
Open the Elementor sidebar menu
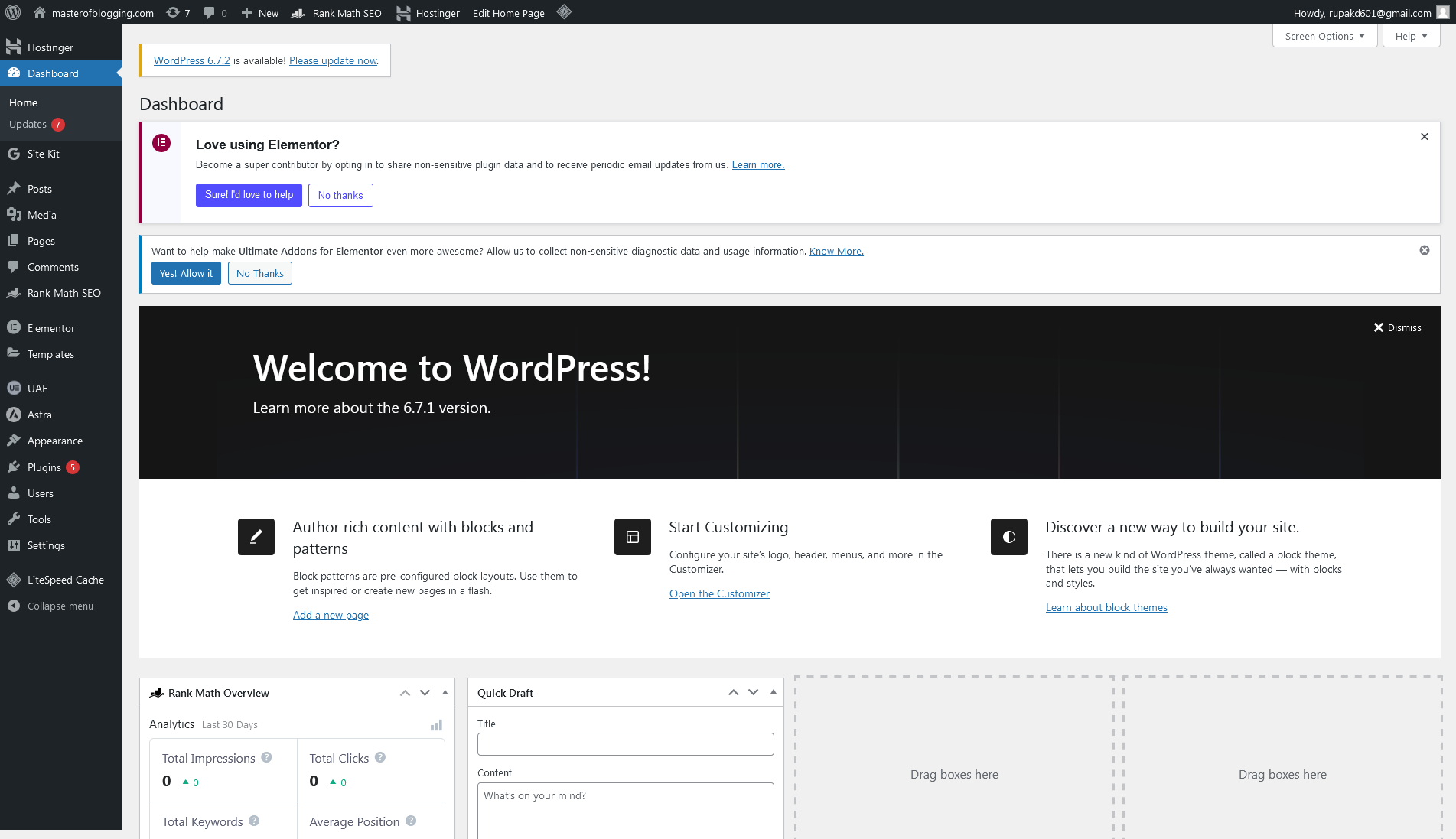point(61,328)
